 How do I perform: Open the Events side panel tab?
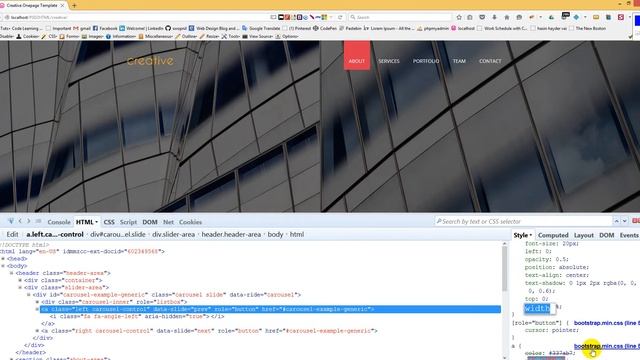[629, 235]
